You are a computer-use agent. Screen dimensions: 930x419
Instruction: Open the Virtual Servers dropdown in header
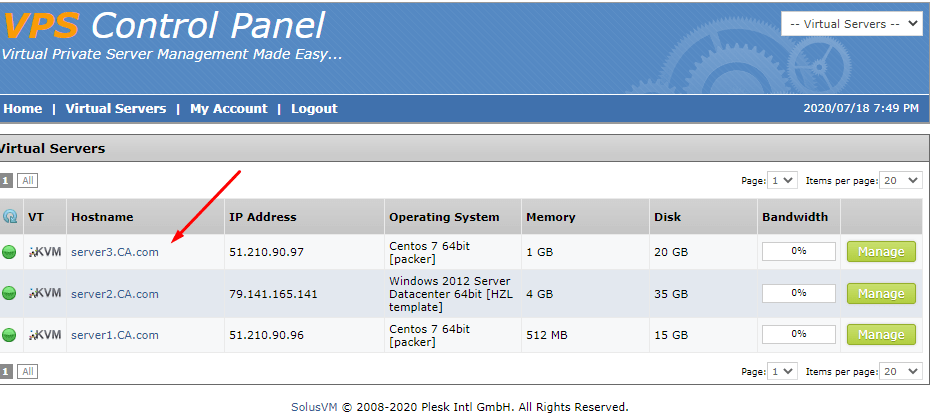pyautogui.click(x=851, y=24)
